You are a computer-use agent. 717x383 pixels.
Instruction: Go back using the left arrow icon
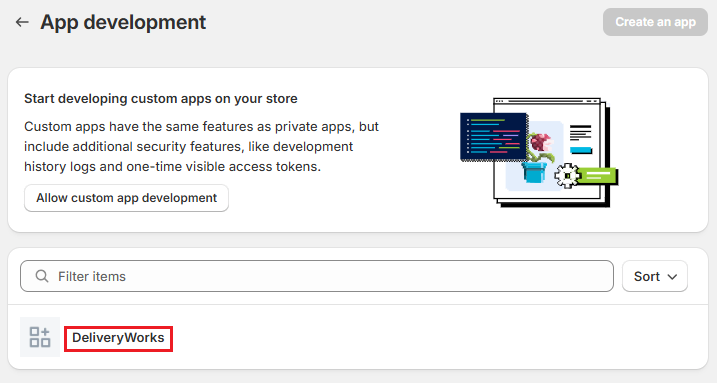(22, 22)
